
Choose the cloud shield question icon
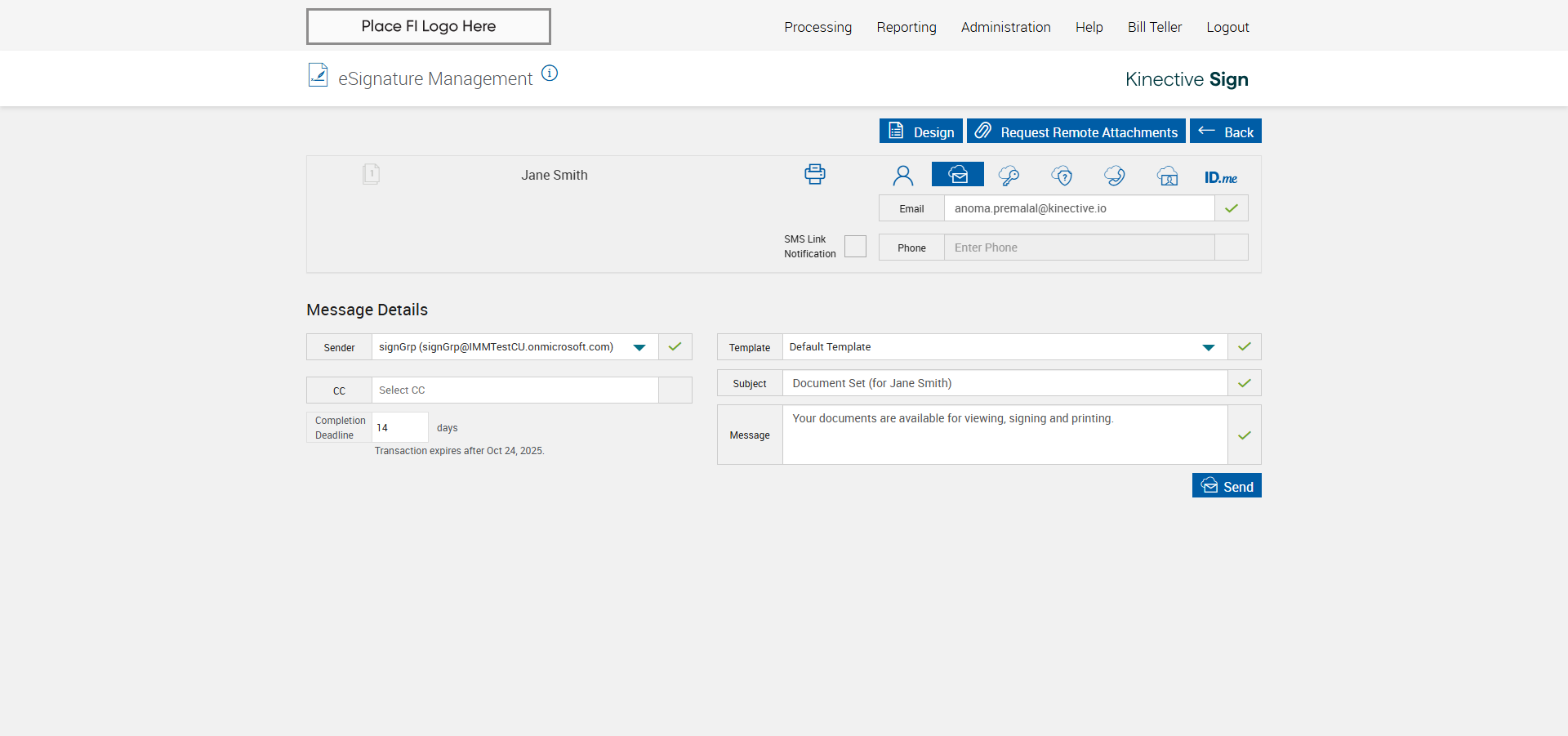1062,176
